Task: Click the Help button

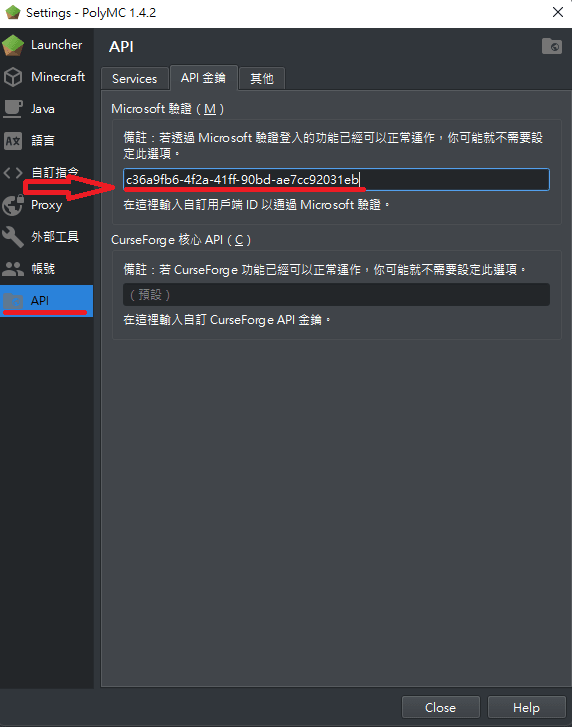Action: [x=527, y=708]
